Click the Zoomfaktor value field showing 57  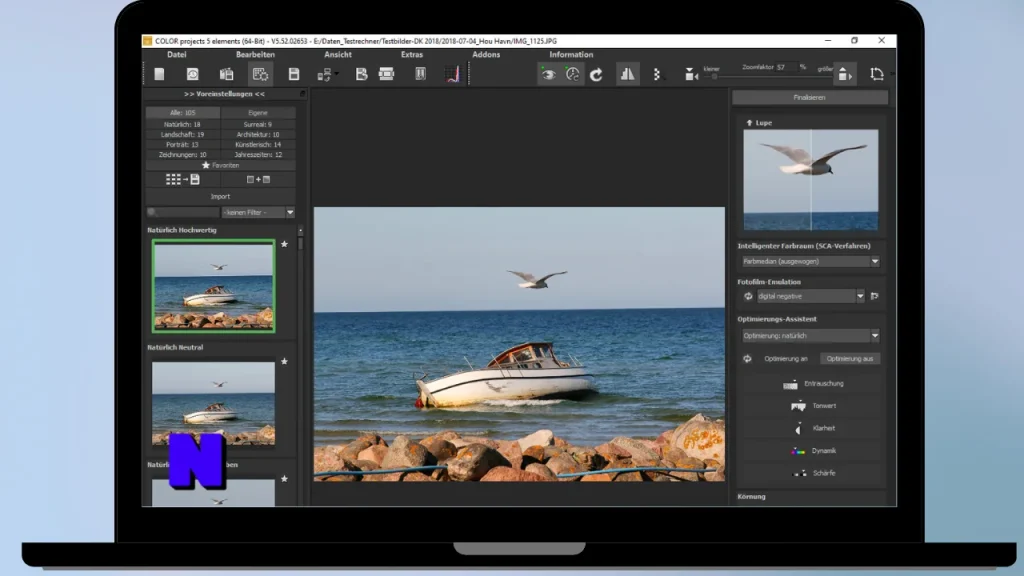[786, 67]
